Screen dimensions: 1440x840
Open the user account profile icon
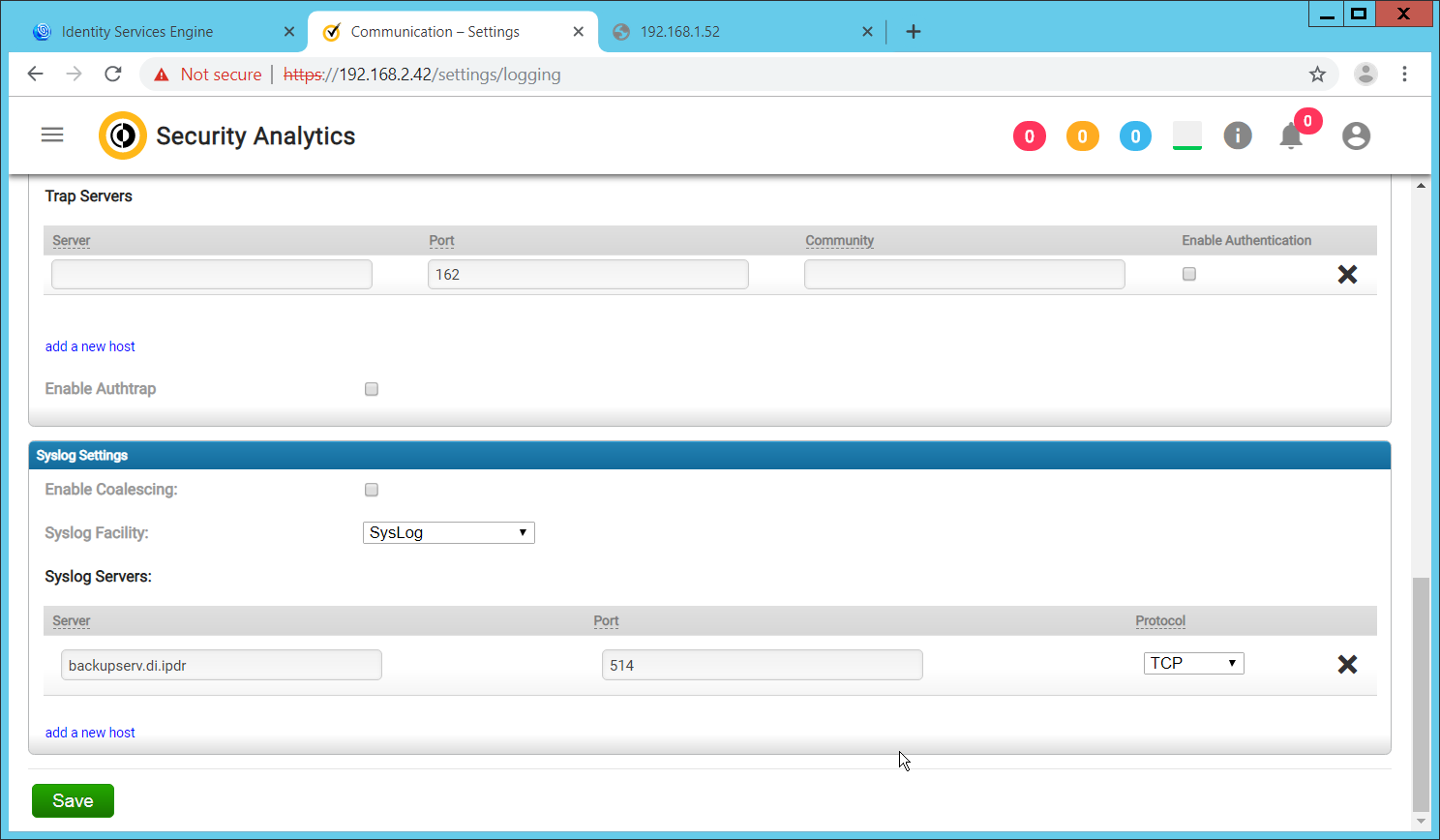[x=1356, y=136]
